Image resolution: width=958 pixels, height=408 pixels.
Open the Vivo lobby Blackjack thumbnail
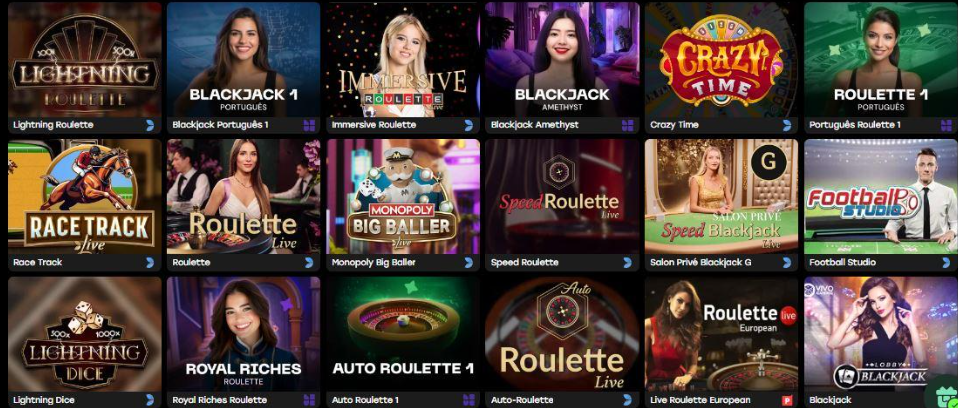(x=880, y=334)
